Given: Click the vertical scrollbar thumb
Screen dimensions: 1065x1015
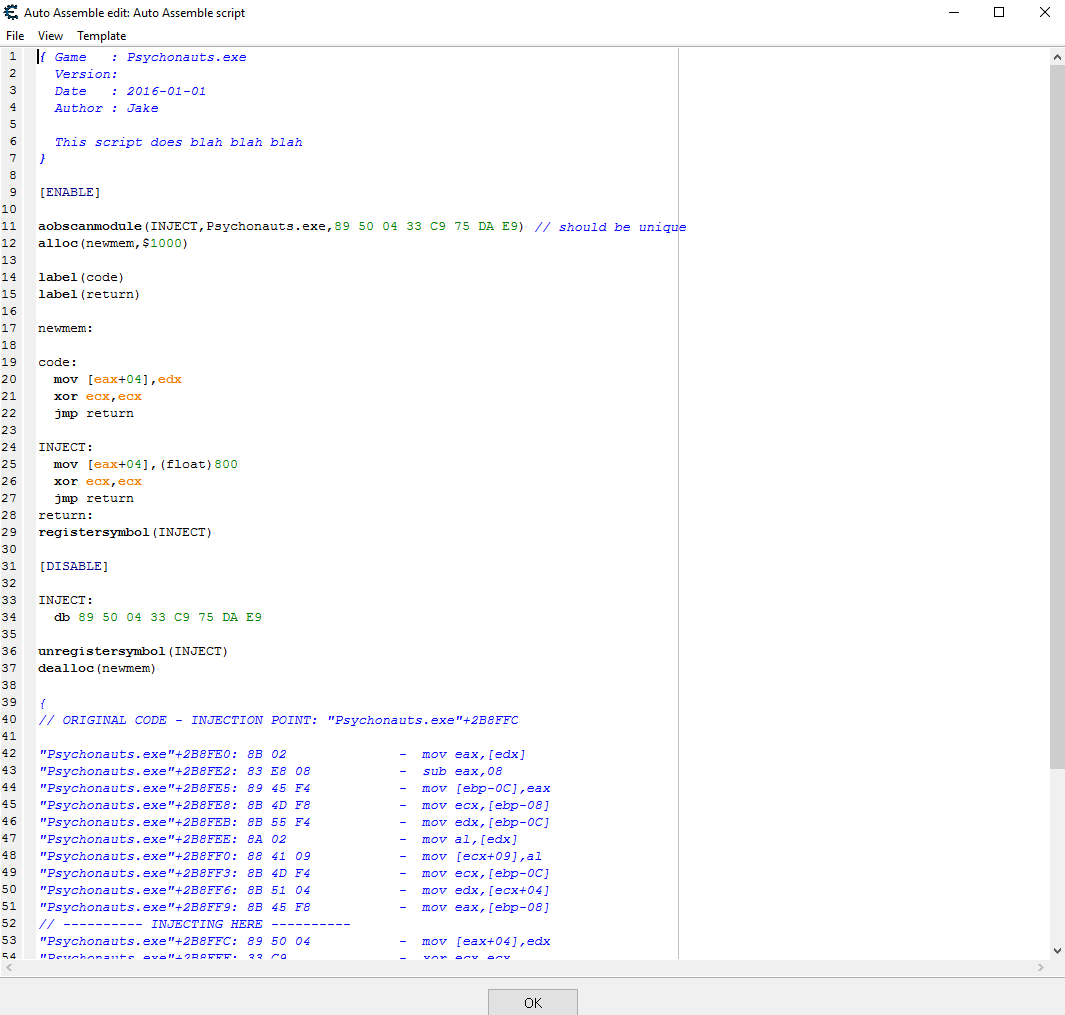Looking at the screenshot, I should (1057, 415).
